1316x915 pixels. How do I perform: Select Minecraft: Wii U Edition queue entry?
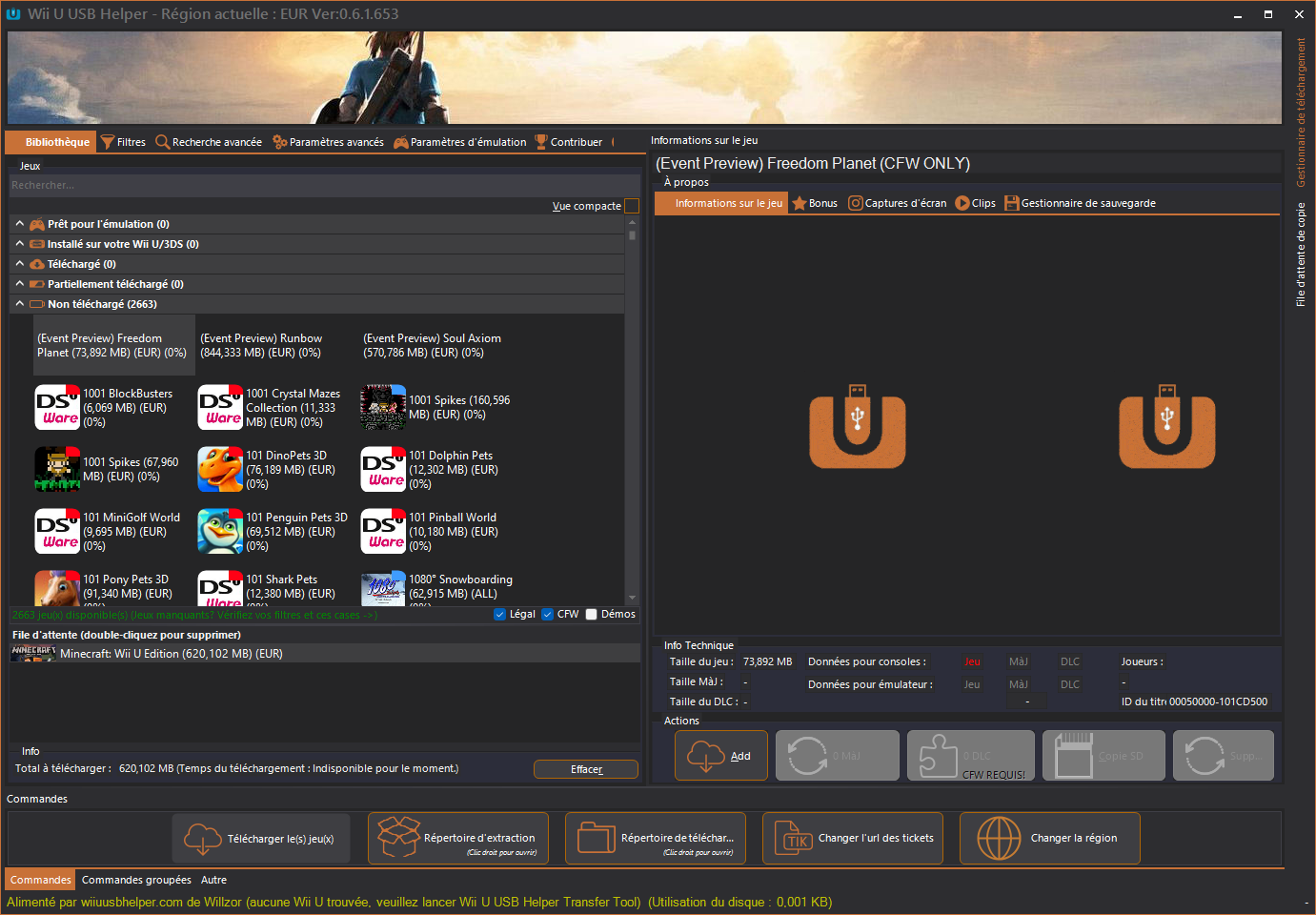coord(324,654)
